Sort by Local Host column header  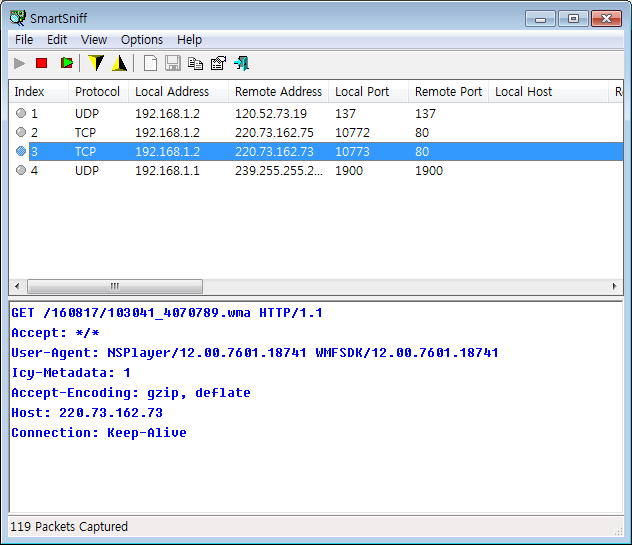tap(548, 92)
